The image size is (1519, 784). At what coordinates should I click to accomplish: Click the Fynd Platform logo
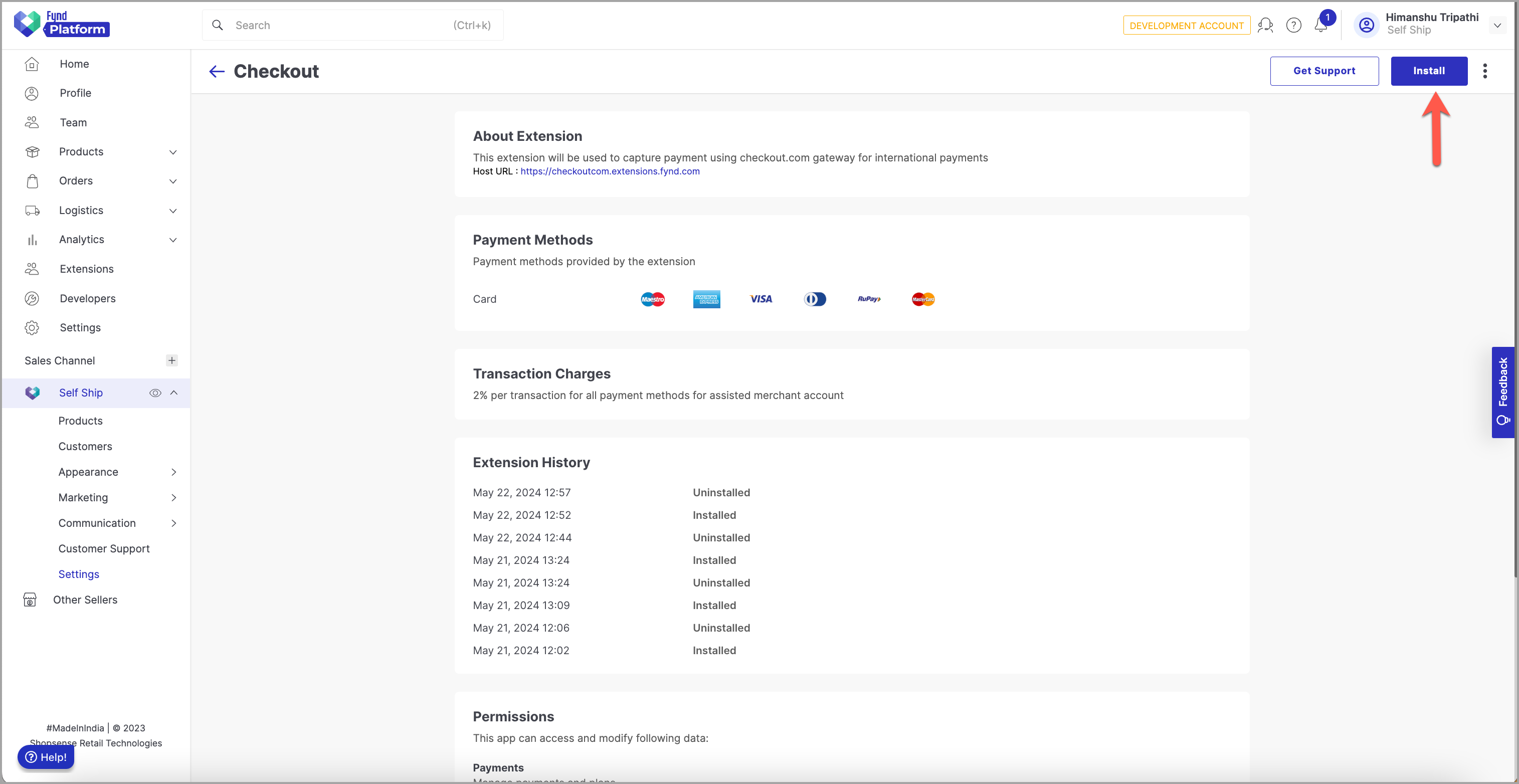click(x=62, y=25)
